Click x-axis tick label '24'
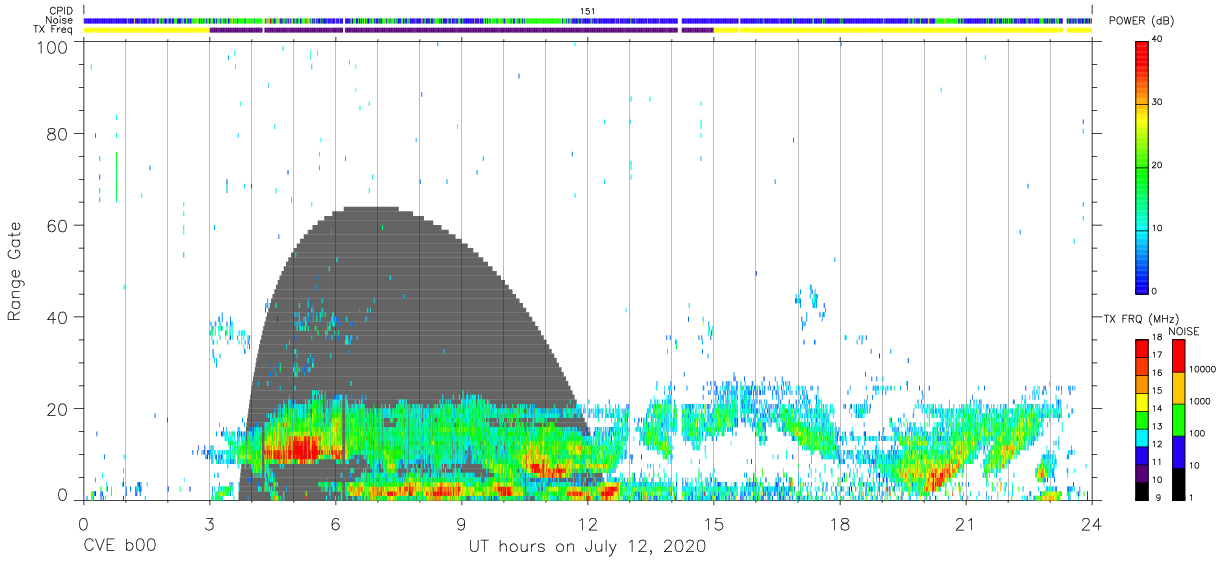The height and width of the screenshot is (567, 1228). tap(1092, 522)
